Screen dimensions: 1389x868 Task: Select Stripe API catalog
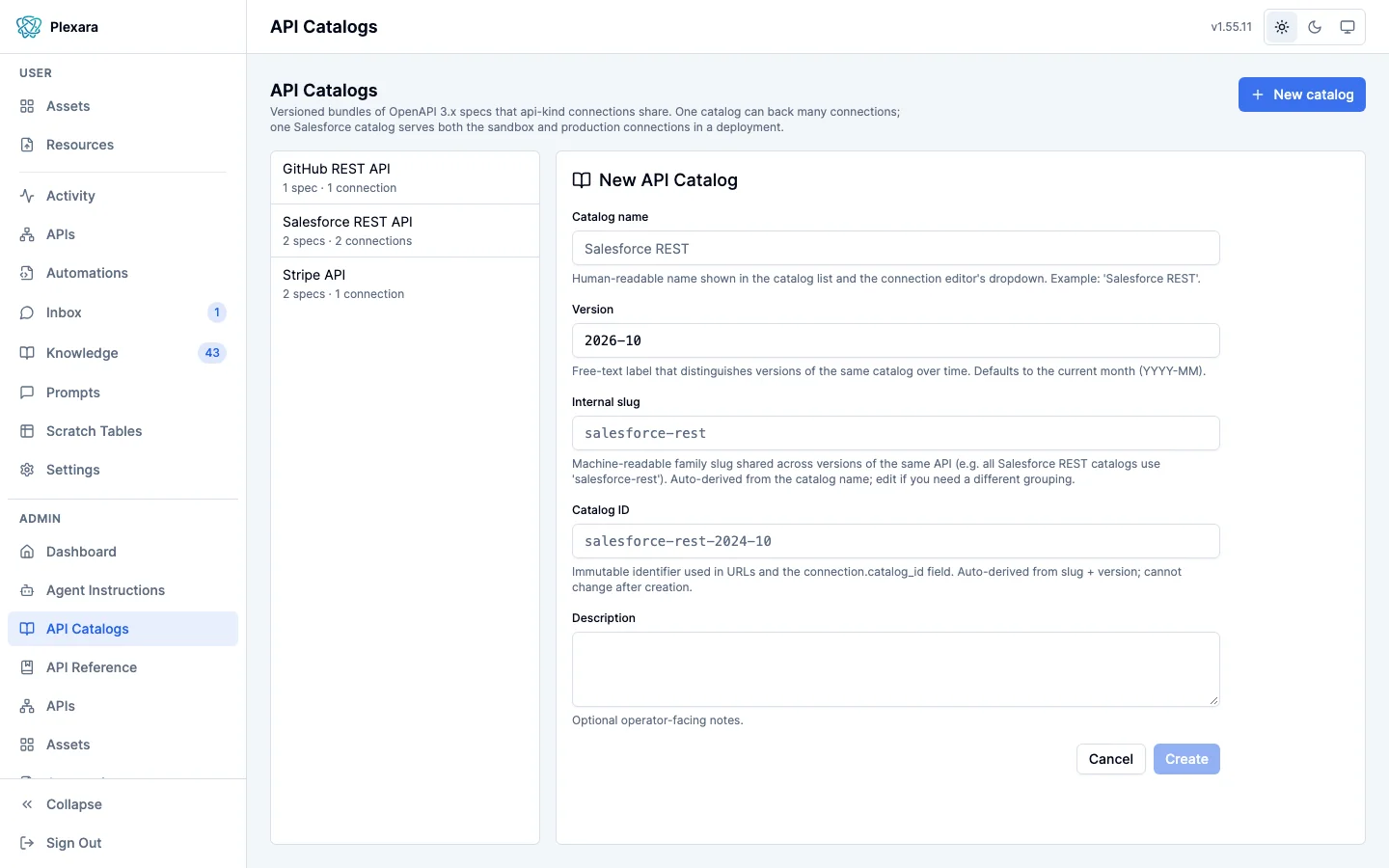[405, 284]
